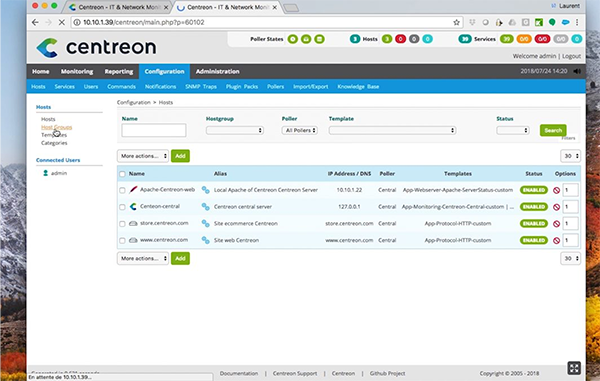This screenshot has width=600, height=381.
Task: Expand the All Pollers dropdown filter
Action: tap(300, 130)
